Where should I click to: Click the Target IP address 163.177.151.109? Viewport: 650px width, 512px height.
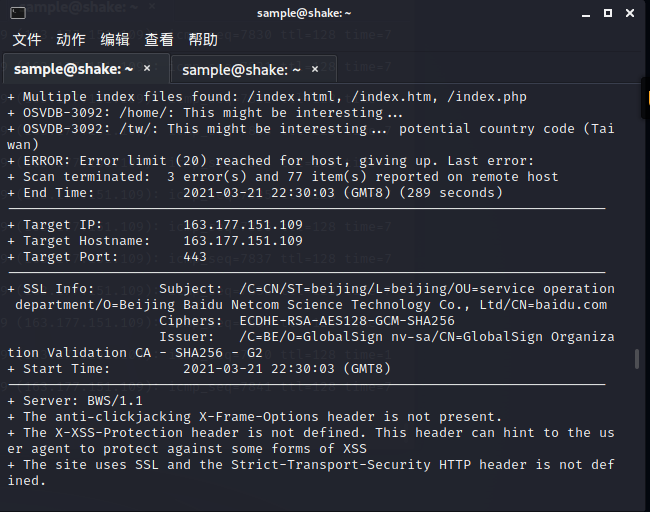242,225
